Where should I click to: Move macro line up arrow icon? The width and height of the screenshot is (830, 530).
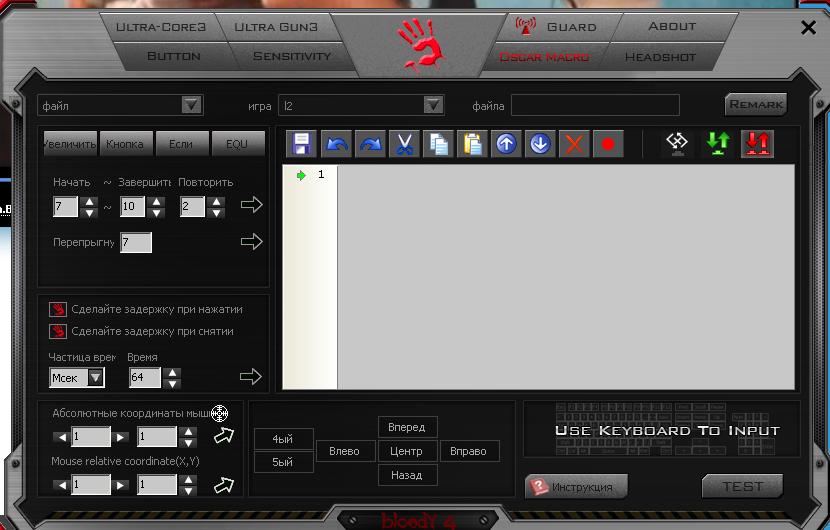click(506, 144)
